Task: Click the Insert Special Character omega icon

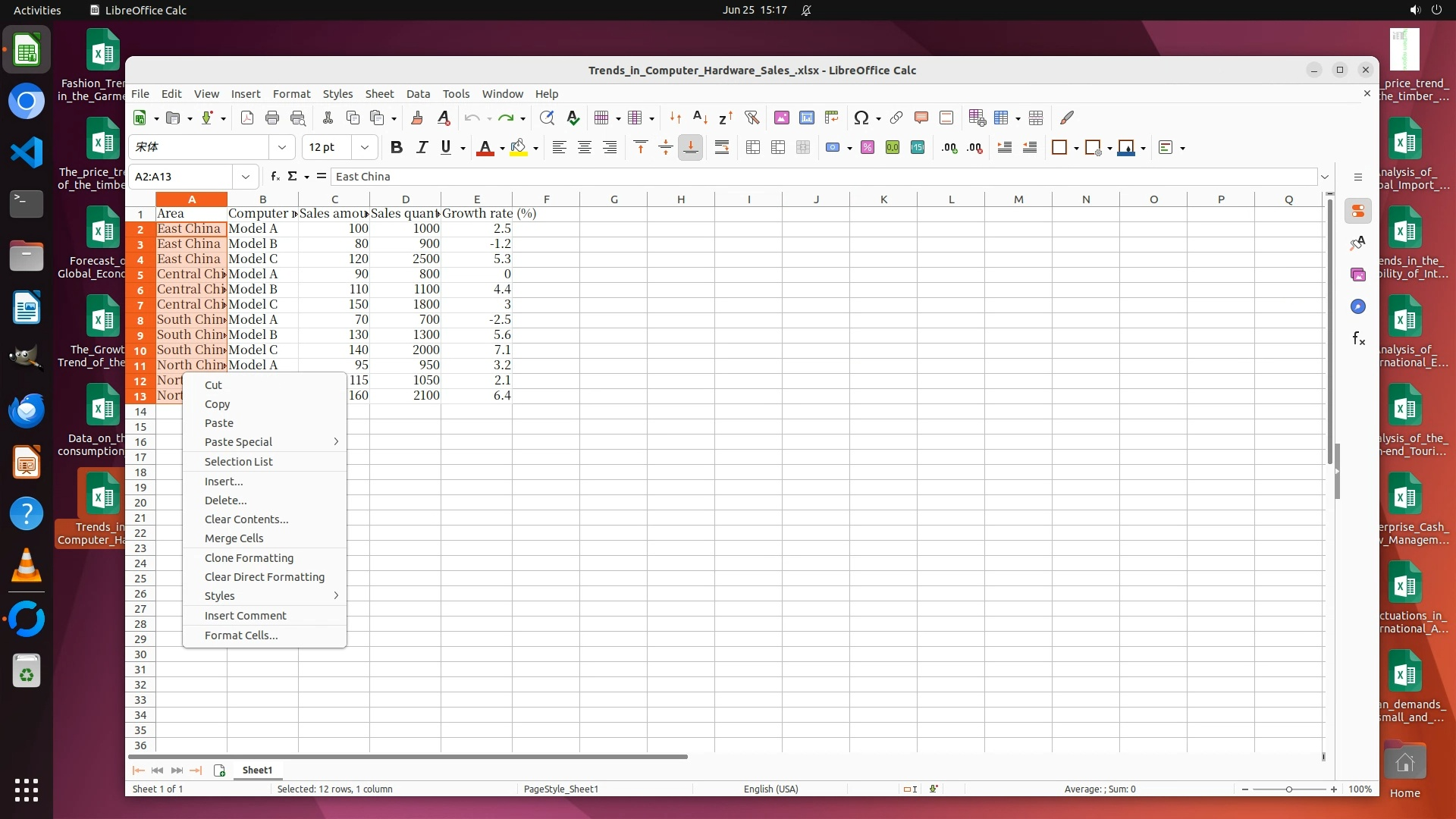Action: click(x=861, y=118)
